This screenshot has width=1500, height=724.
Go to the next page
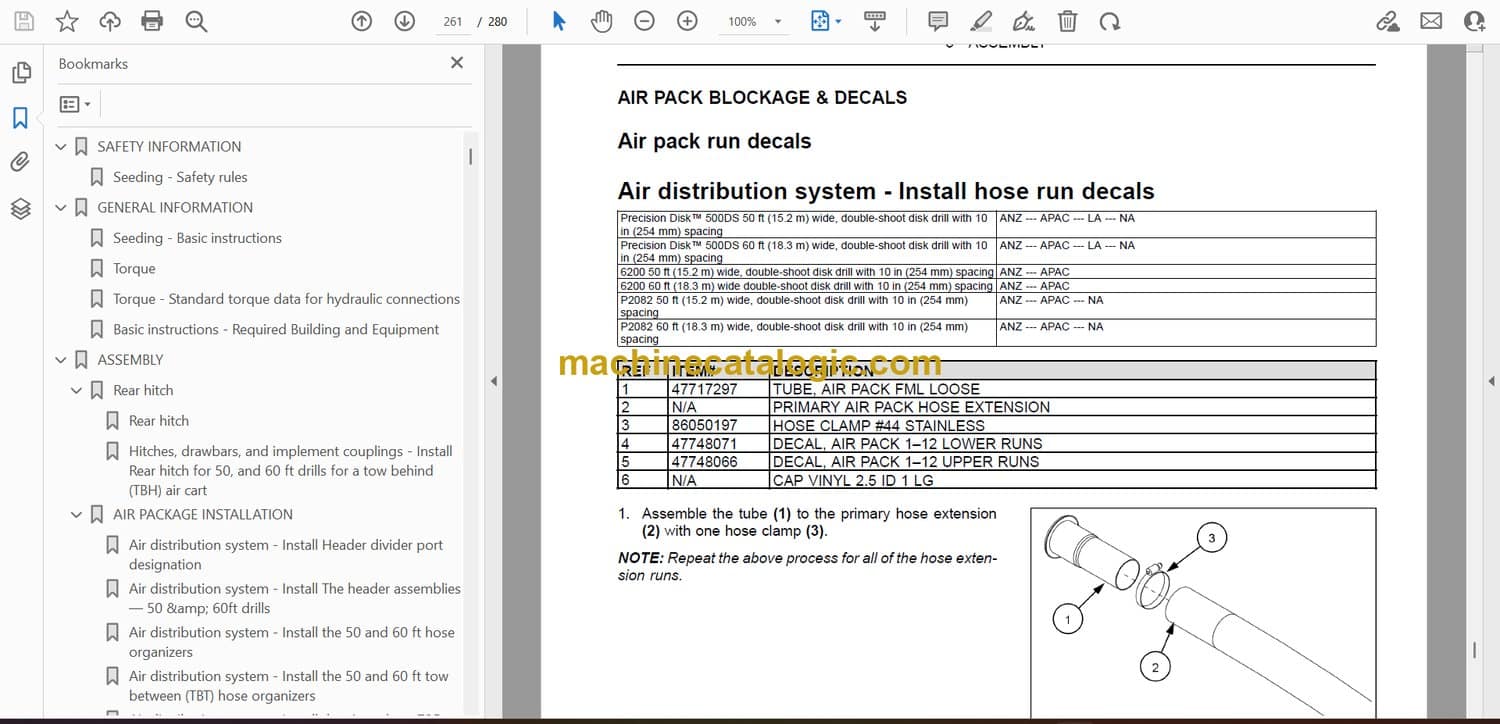point(404,21)
